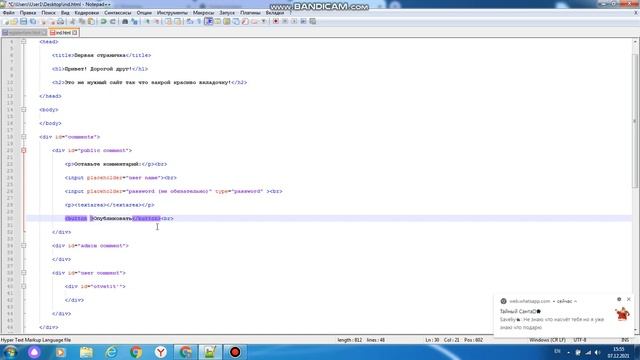640x360 pixels.
Task: Collapse the red fold marker at line 20
Action: (x=24, y=151)
